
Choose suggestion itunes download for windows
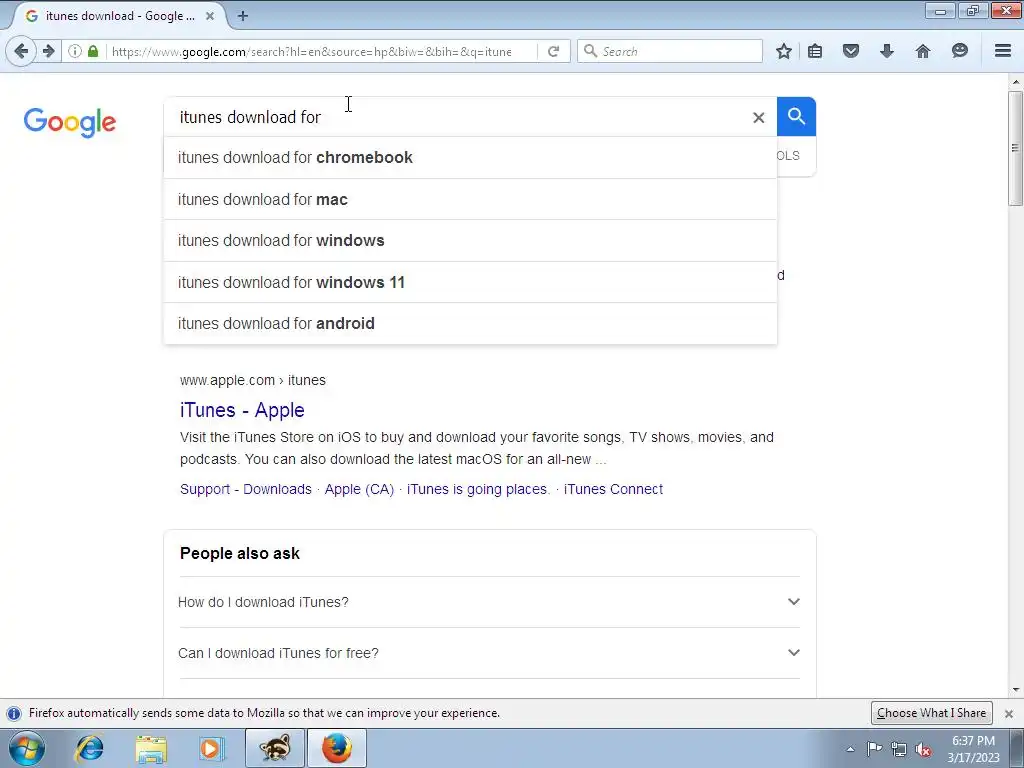470,240
